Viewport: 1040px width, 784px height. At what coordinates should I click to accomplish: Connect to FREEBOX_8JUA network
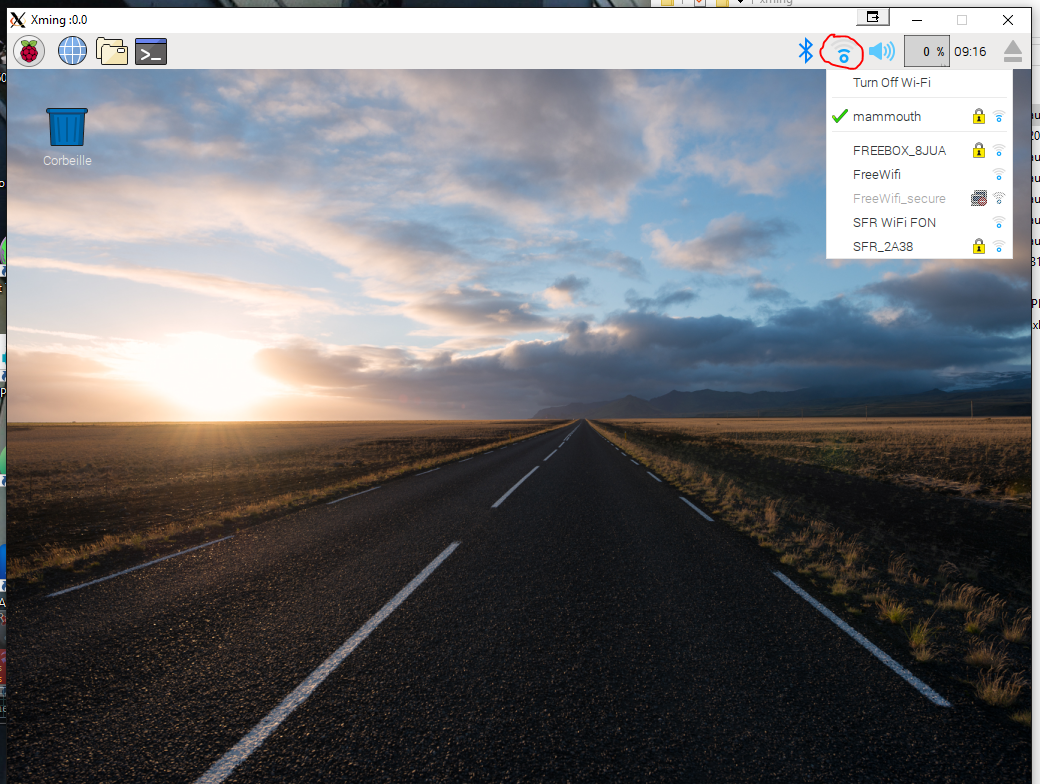tap(919, 151)
